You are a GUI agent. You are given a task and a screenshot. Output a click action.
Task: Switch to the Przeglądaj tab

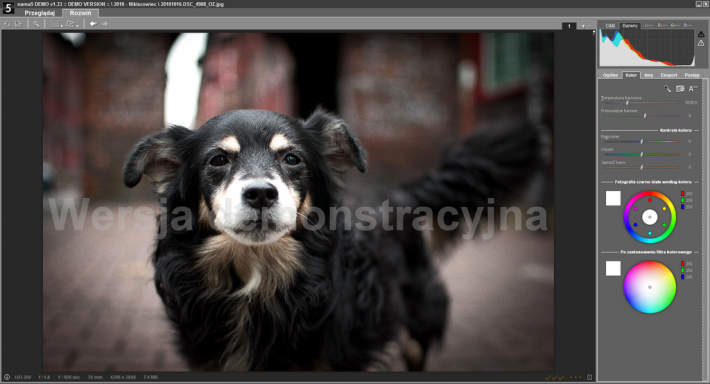pos(39,13)
